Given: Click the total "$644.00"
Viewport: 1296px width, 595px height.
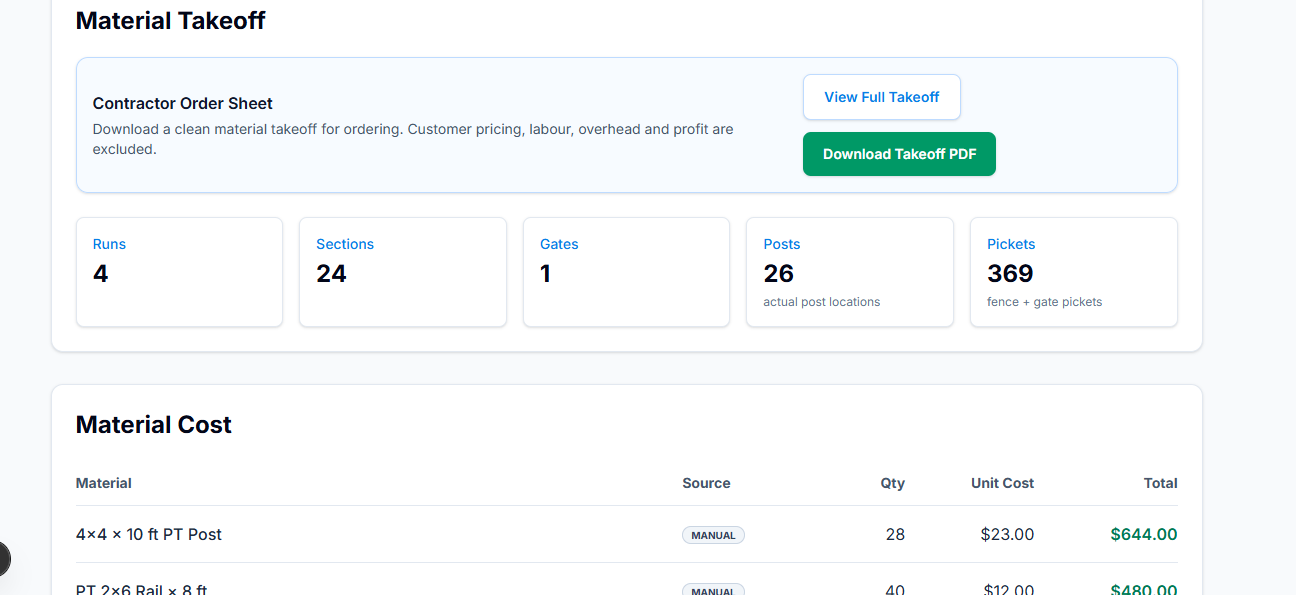Looking at the screenshot, I should pos(1144,534).
